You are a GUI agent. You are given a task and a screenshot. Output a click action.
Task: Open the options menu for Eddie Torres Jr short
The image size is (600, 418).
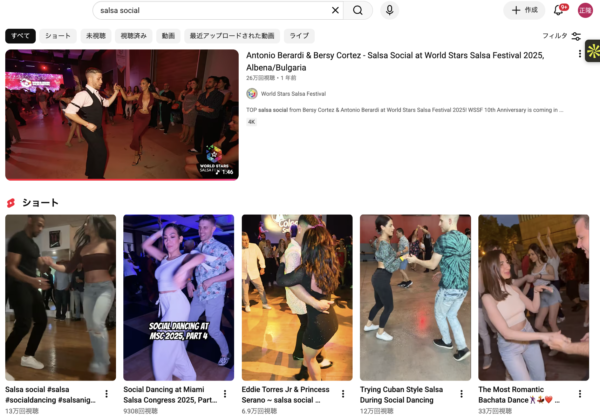coord(343,394)
